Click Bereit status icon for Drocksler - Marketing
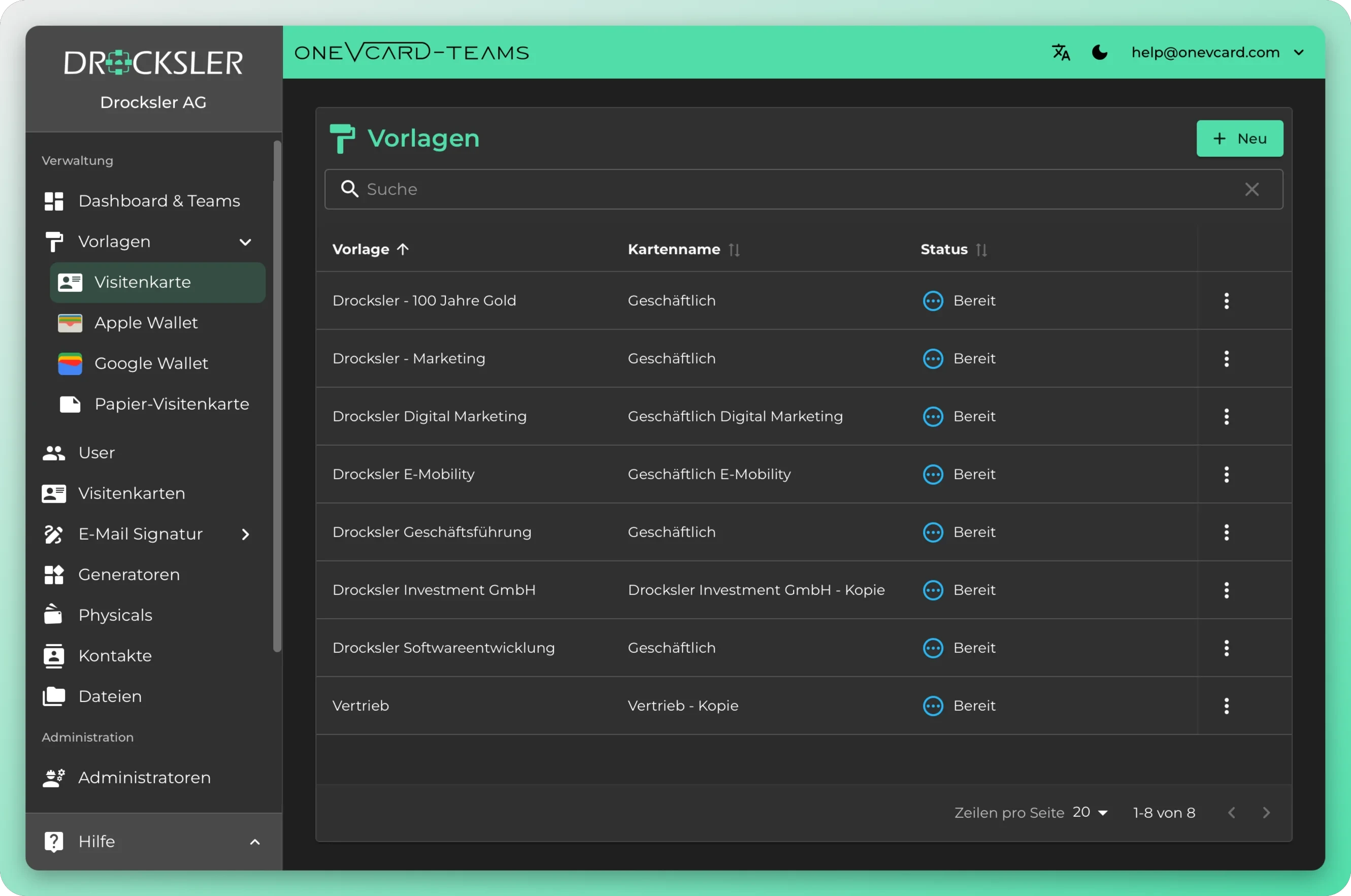The height and width of the screenshot is (896, 1351). [933, 358]
